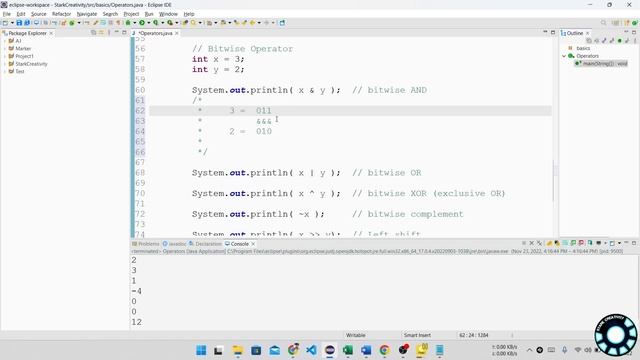Expand the AI project in Package Explorer

click(4, 41)
